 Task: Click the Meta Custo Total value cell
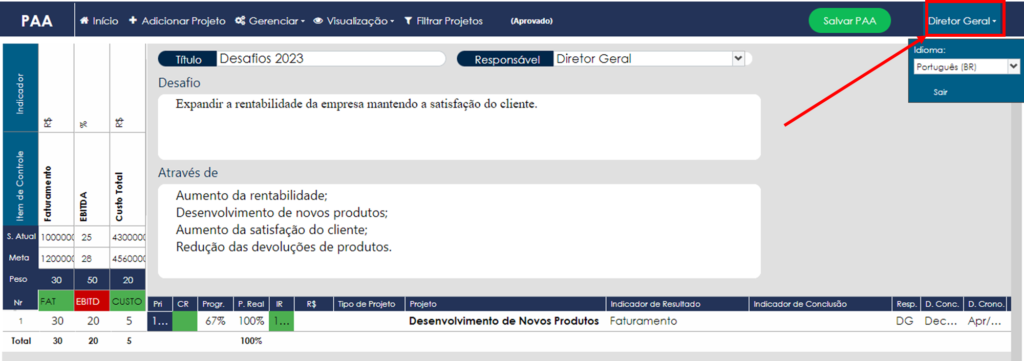[127, 258]
